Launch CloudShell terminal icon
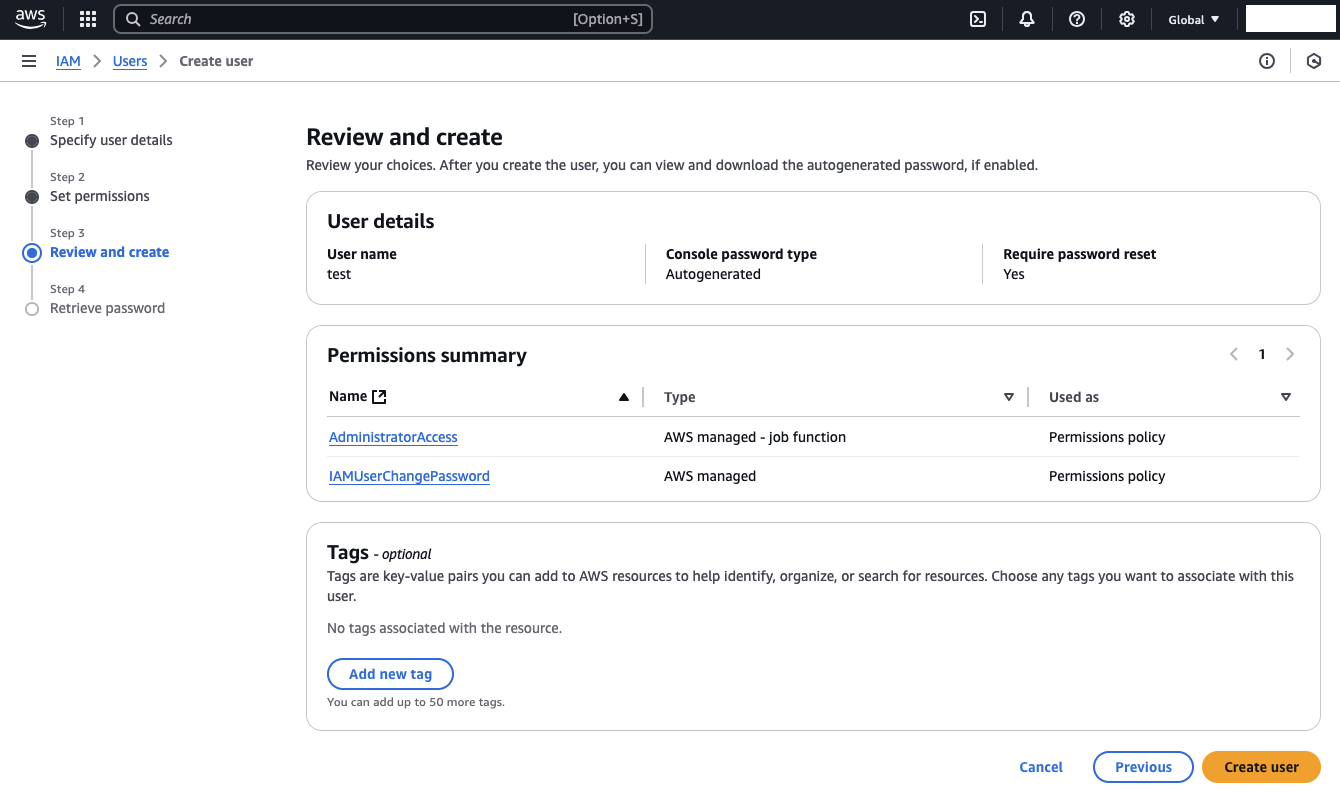Screen dimensions: 1340x792 (x=978, y=19)
